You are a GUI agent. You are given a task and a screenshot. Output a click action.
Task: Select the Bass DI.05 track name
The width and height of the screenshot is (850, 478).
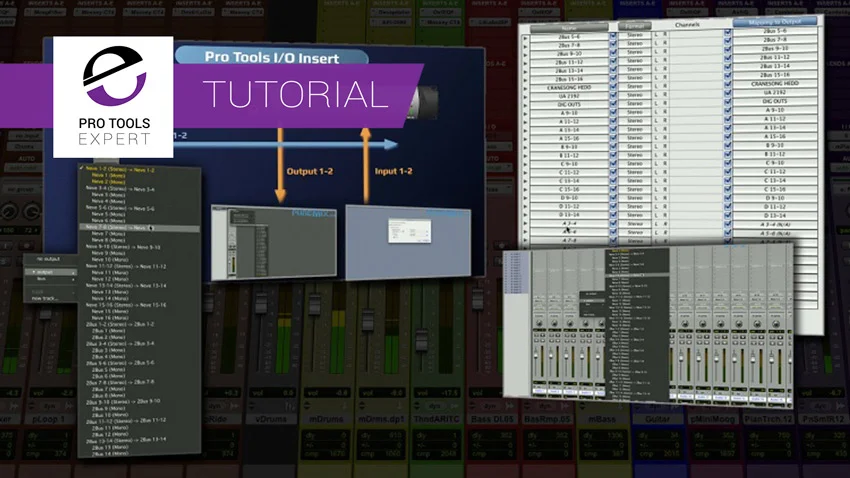(x=493, y=419)
